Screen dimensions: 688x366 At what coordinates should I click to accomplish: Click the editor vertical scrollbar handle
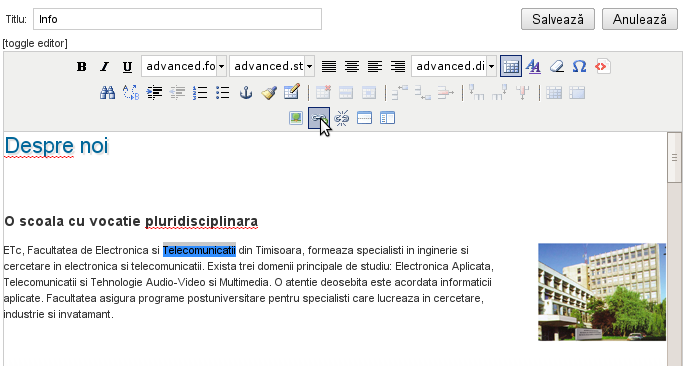(x=674, y=158)
